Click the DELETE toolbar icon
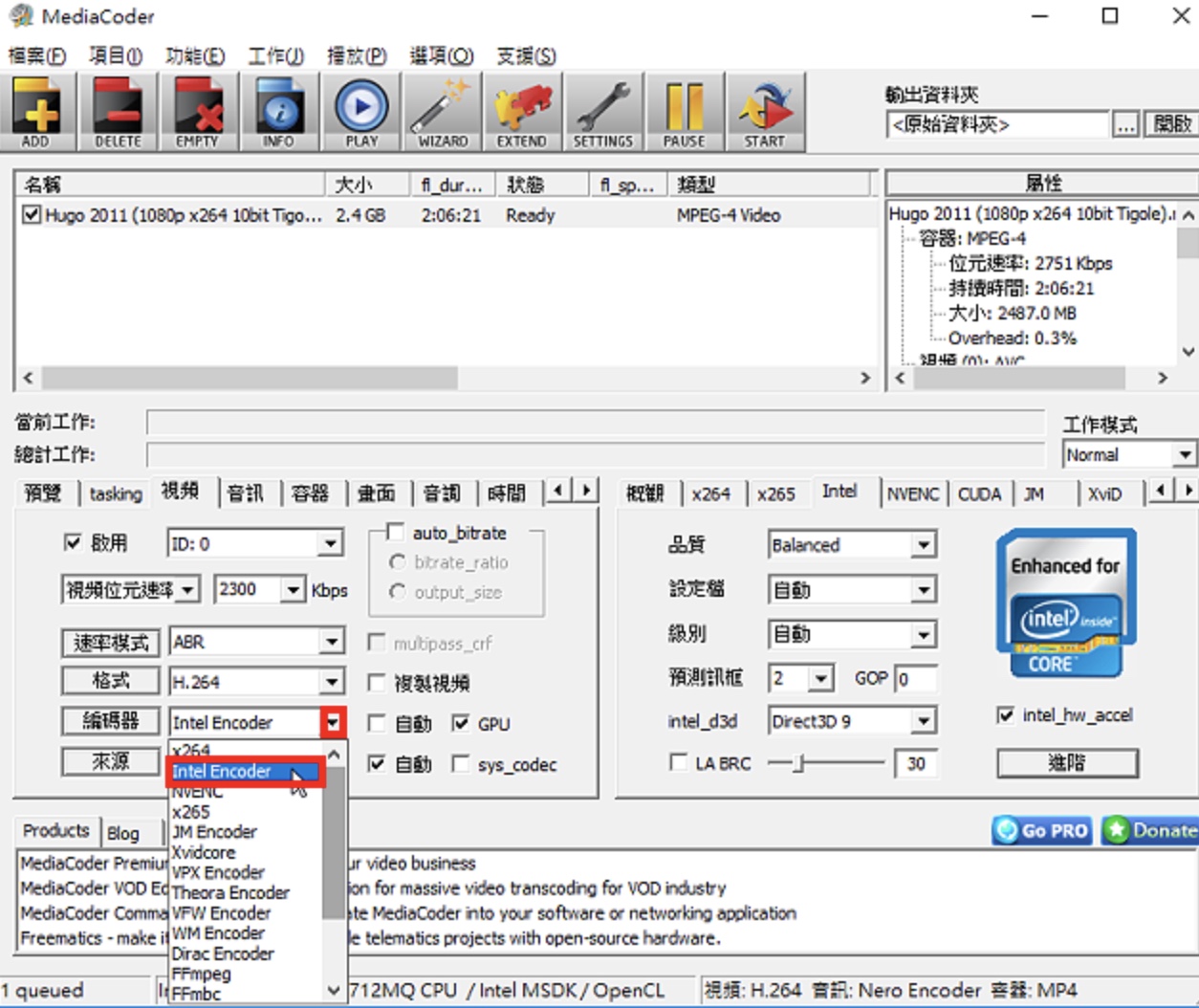 pos(118,112)
